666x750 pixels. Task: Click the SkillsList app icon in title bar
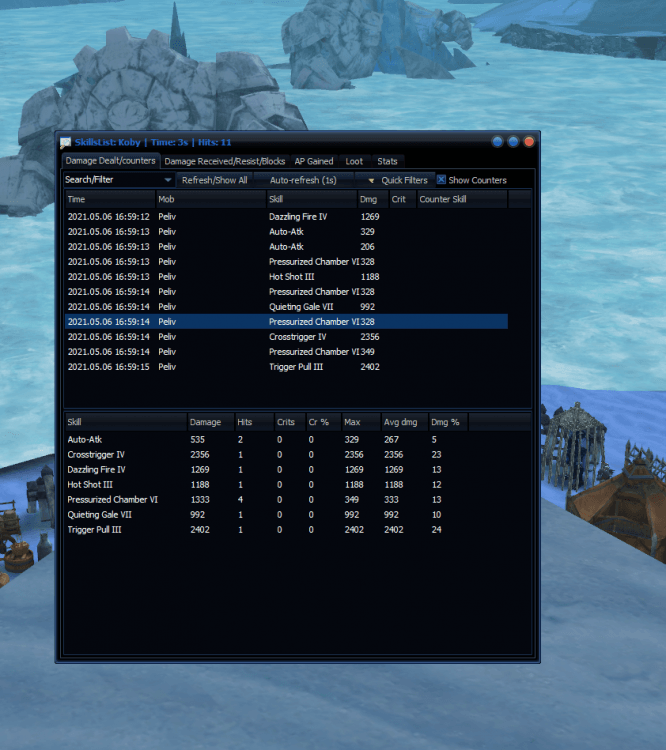66,142
